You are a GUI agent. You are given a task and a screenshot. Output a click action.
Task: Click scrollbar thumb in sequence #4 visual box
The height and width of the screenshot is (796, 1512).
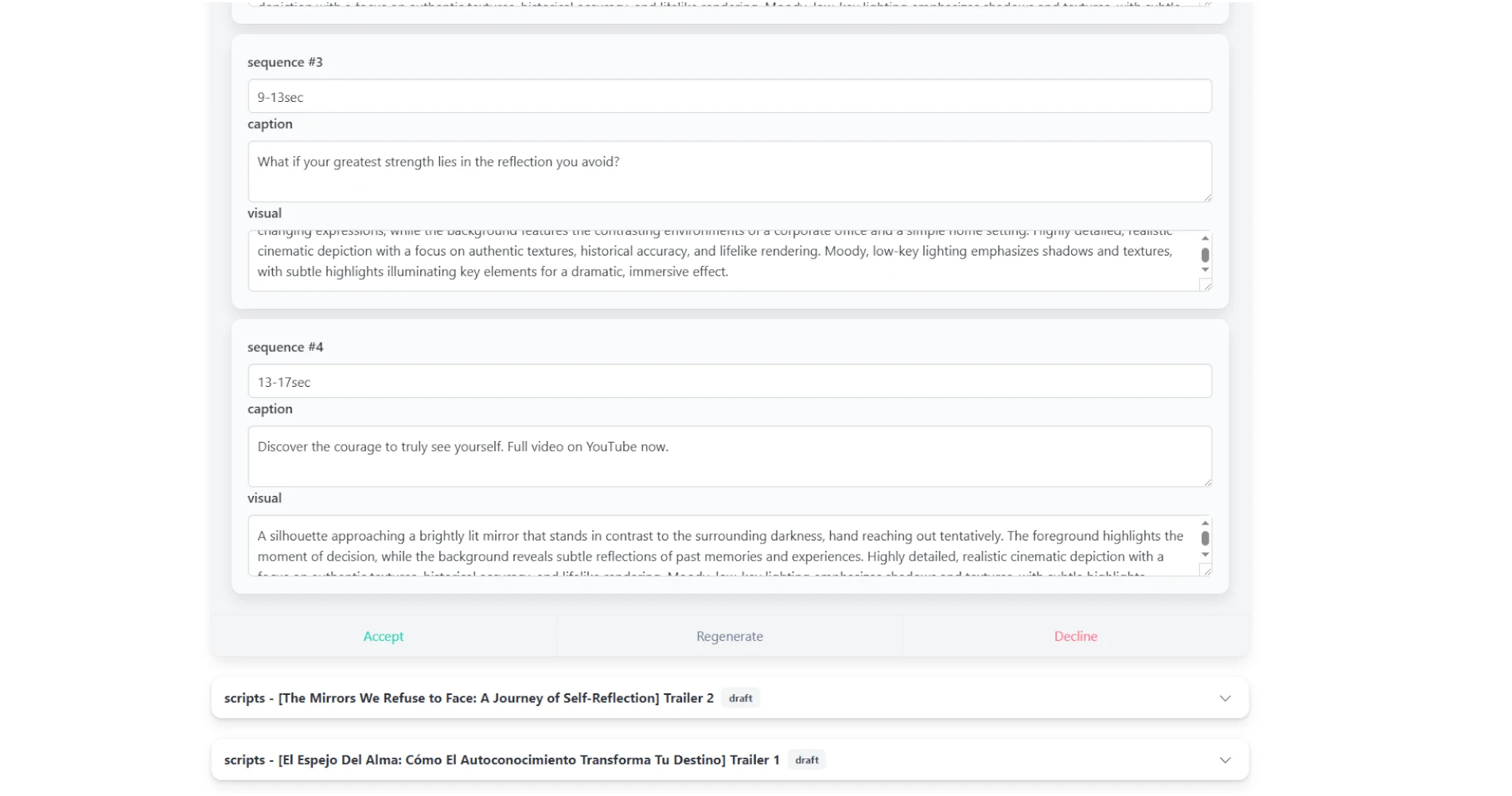coord(1205,539)
